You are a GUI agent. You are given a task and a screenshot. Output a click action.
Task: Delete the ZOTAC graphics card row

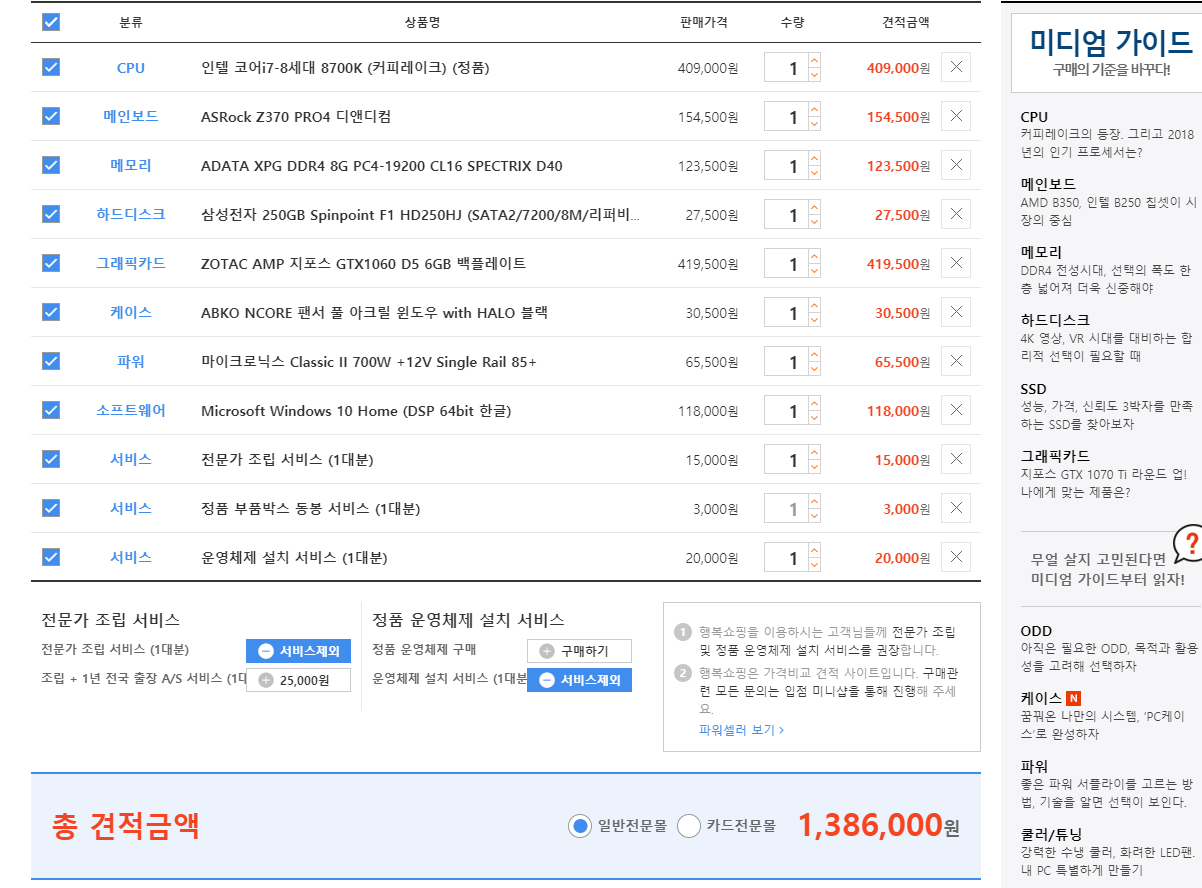coord(955,263)
